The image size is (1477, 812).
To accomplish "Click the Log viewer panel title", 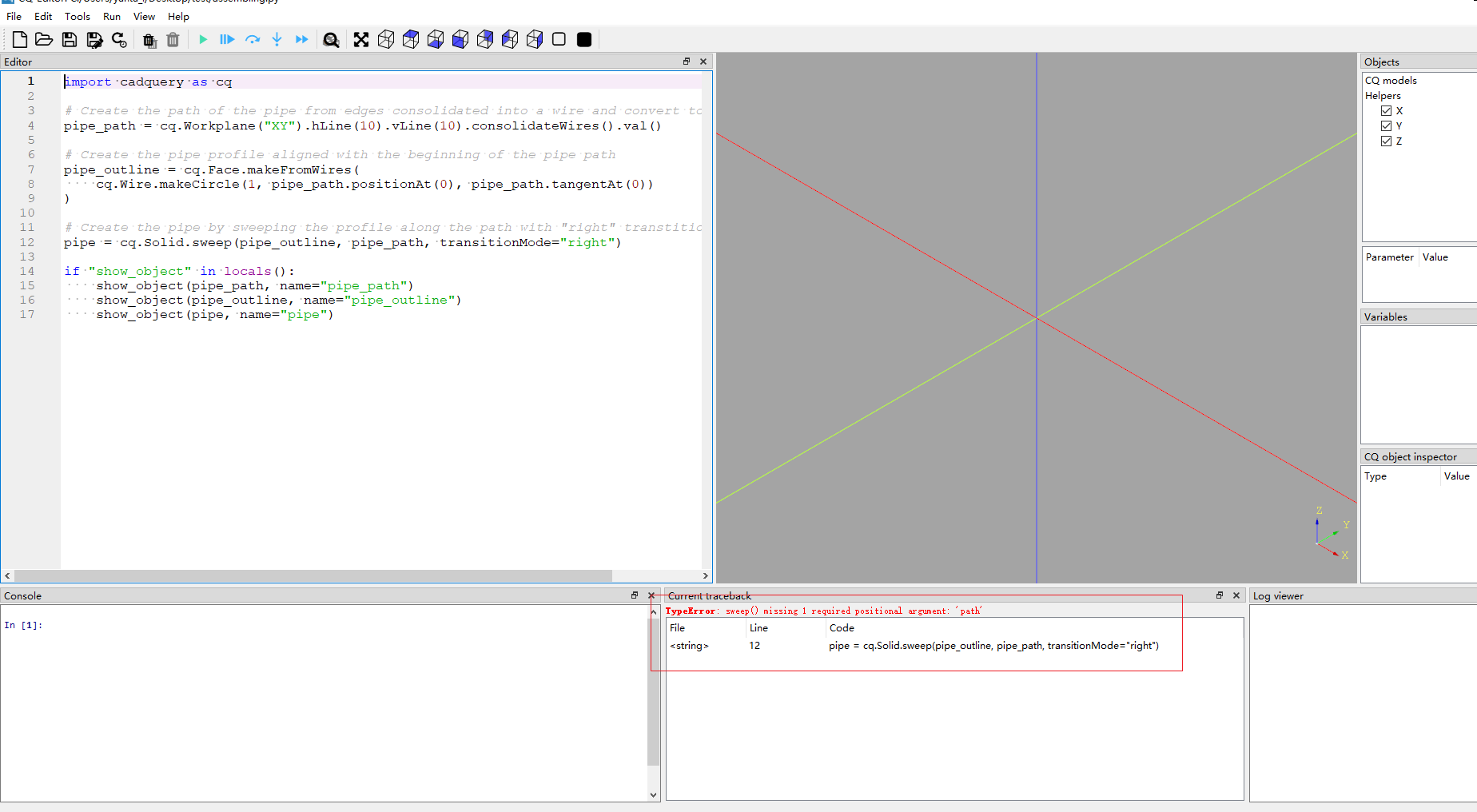I will tap(1278, 596).
